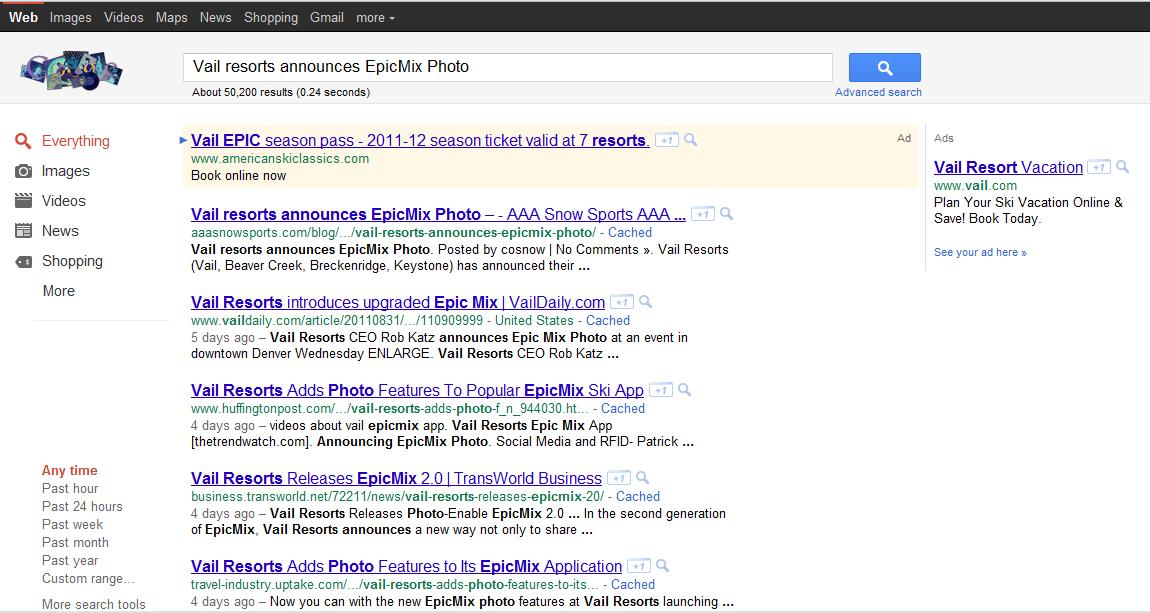Click +1 icon beside Vail Resort Vacation ad
Screen dimensions: 1150x613
tap(1098, 167)
